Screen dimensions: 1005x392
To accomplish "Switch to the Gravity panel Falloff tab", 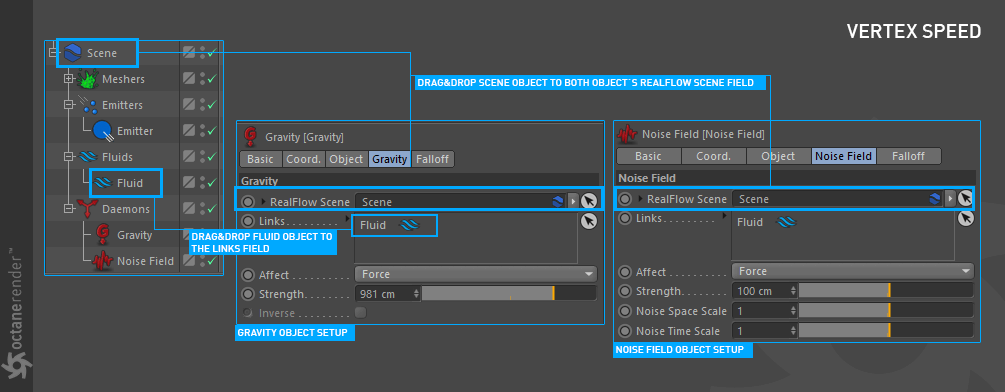I will [x=433, y=159].
